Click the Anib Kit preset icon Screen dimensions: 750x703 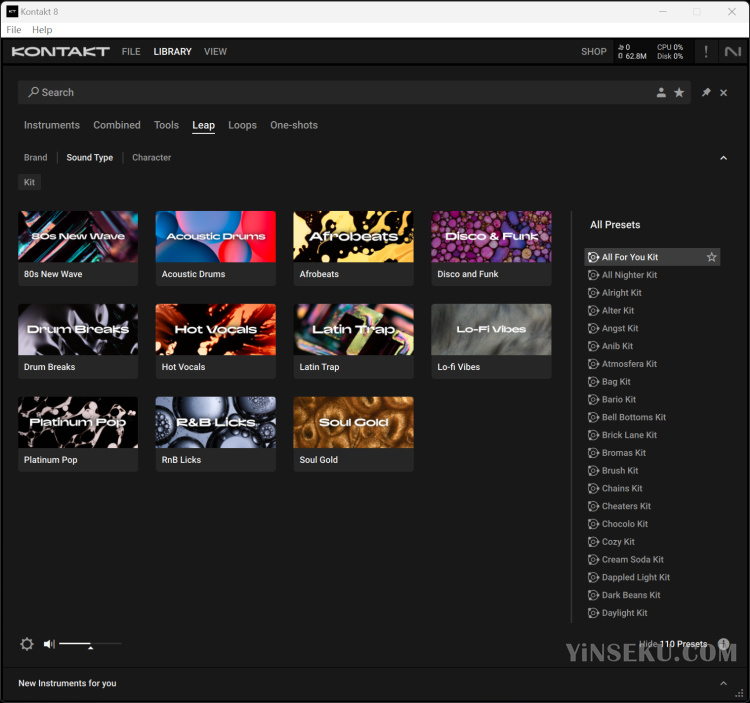(x=593, y=346)
